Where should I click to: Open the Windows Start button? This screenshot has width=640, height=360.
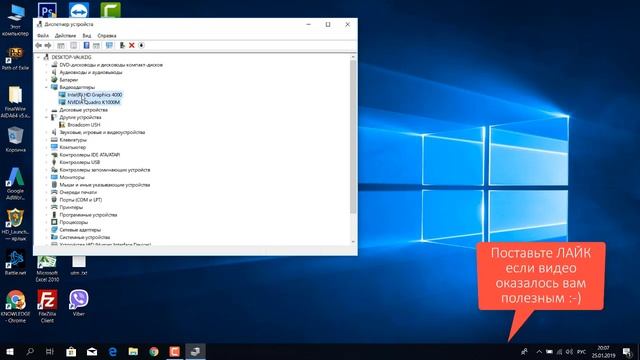10,351
